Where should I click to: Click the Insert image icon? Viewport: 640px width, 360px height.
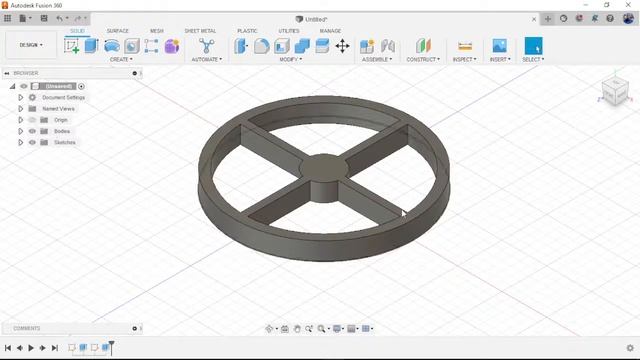point(500,46)
